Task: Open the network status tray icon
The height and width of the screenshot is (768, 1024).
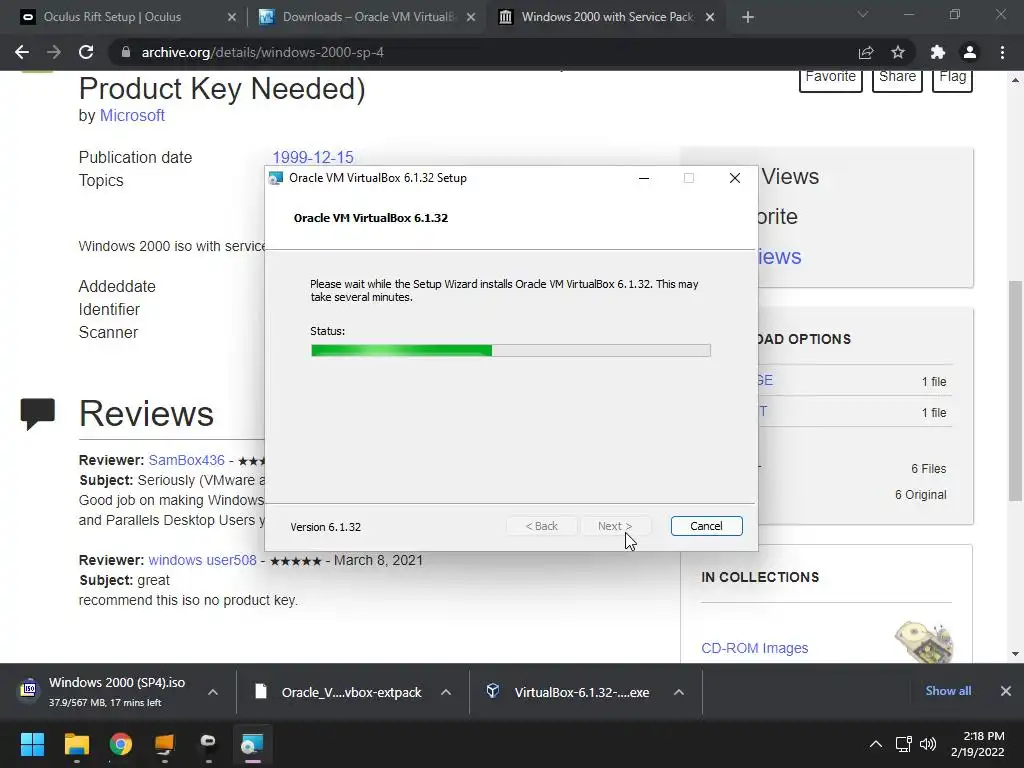Action: [x=904, y=744]
